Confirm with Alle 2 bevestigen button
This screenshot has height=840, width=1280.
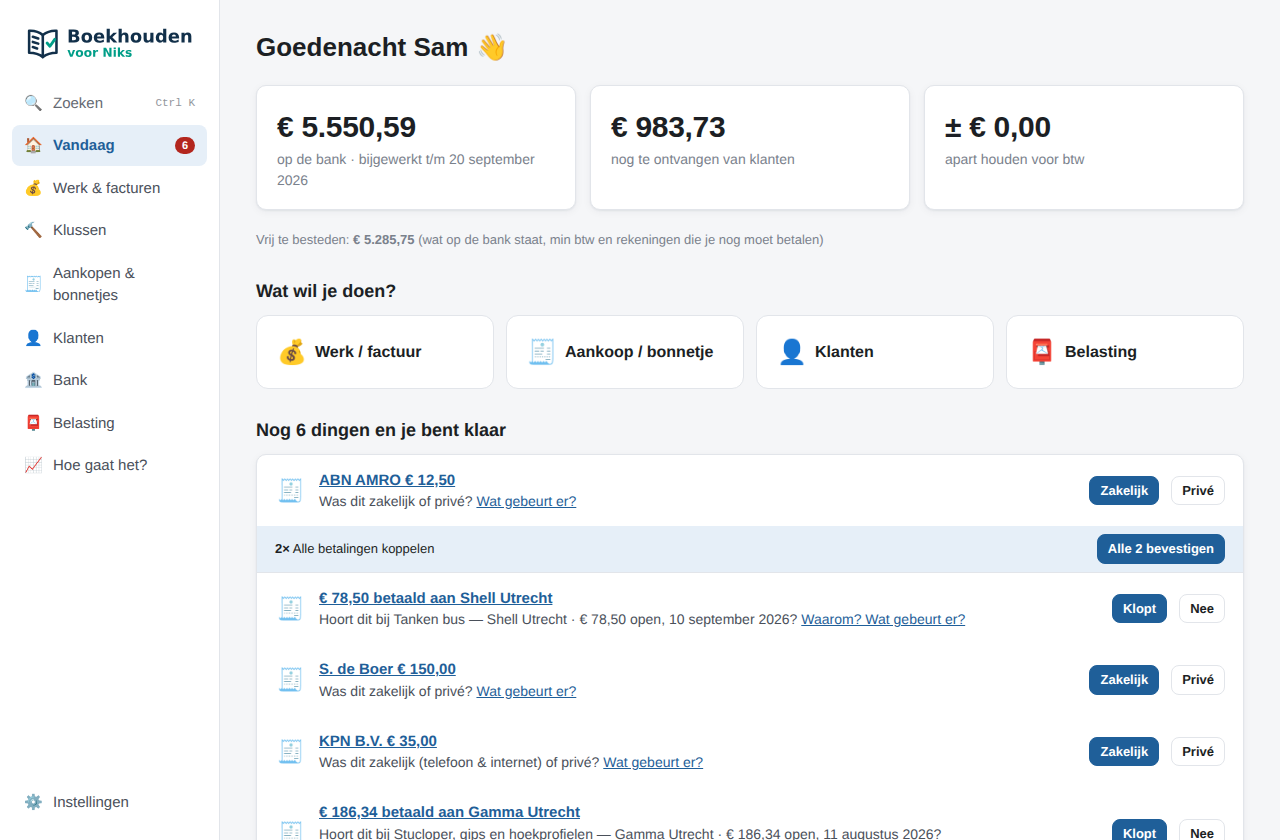[x=1161, y=549]
